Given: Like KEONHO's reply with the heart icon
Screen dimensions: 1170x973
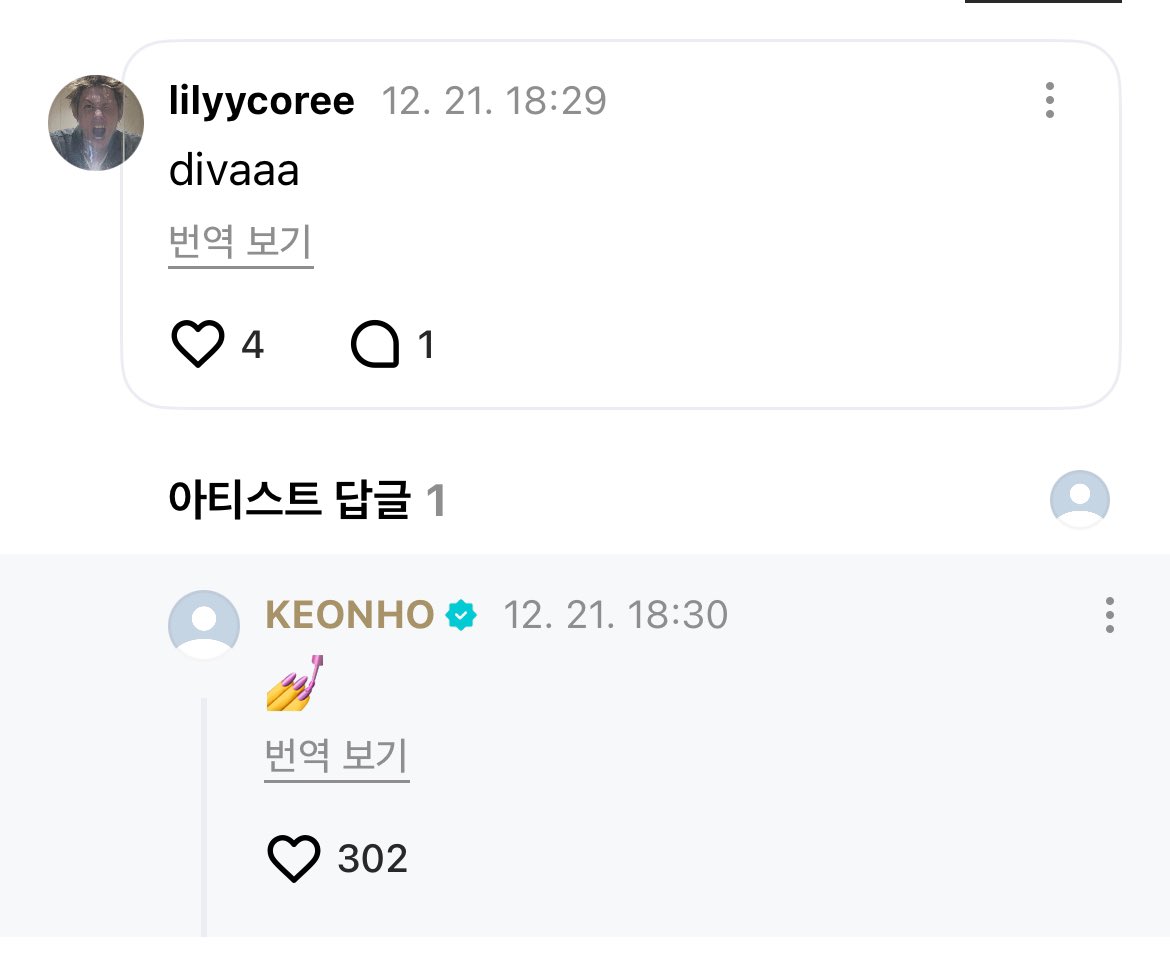Looking at the screenshot, I should (x=293, y=858).
